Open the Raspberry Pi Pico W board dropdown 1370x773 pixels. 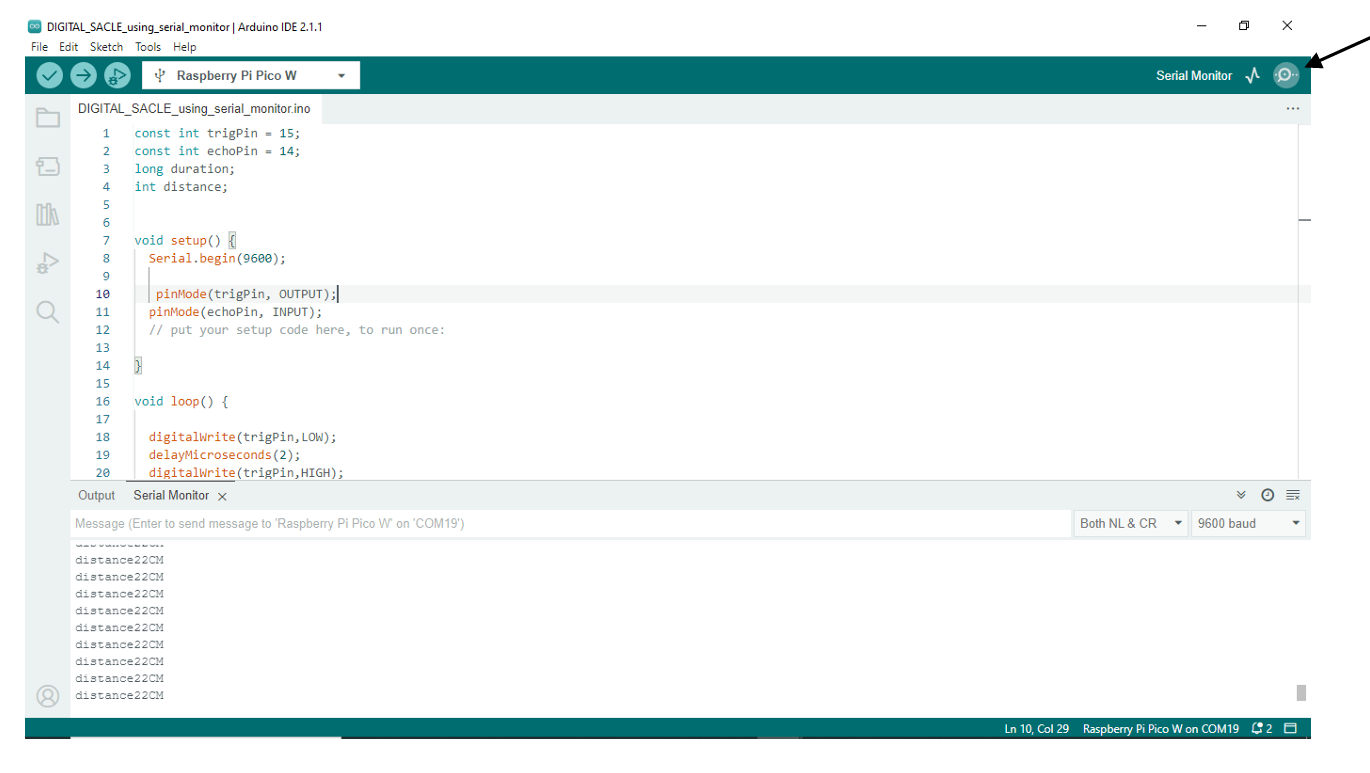251,76
